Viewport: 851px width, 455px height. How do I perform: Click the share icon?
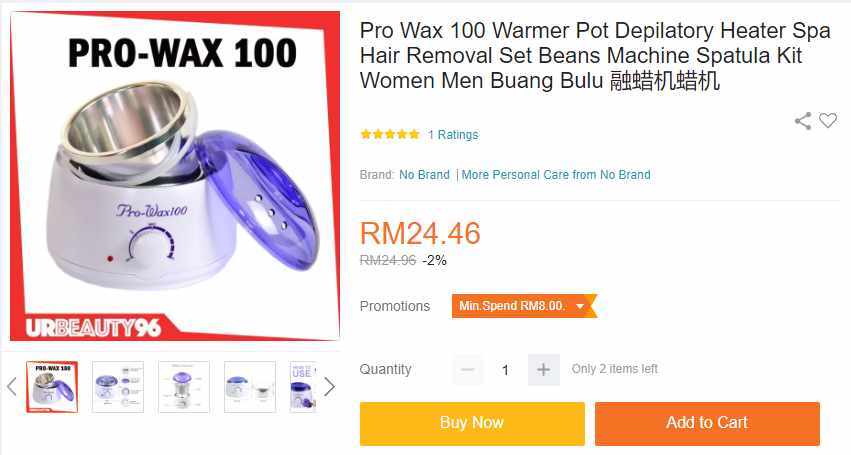click(803, 121)
